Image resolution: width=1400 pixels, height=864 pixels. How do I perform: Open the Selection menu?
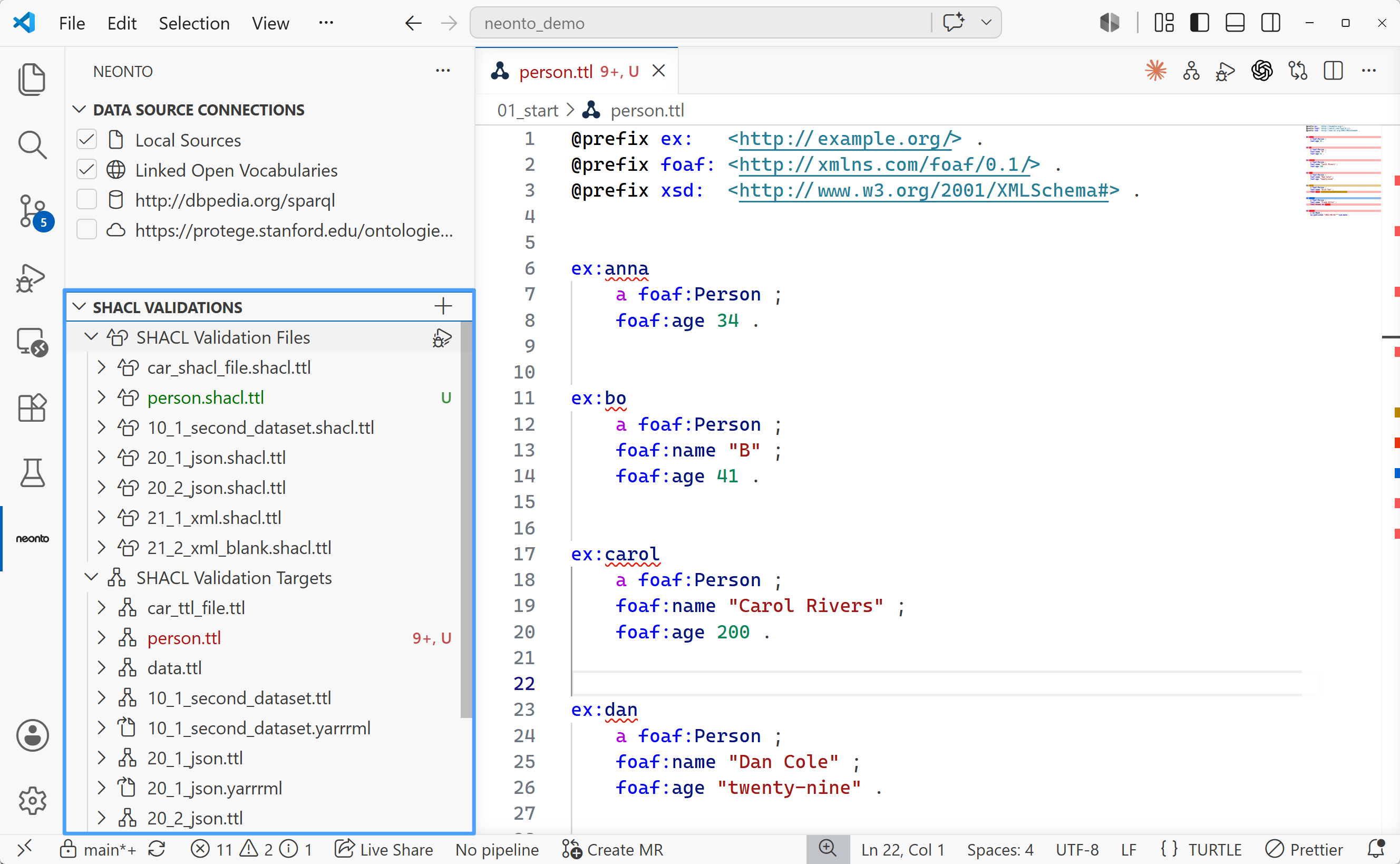tap(194, 23)
